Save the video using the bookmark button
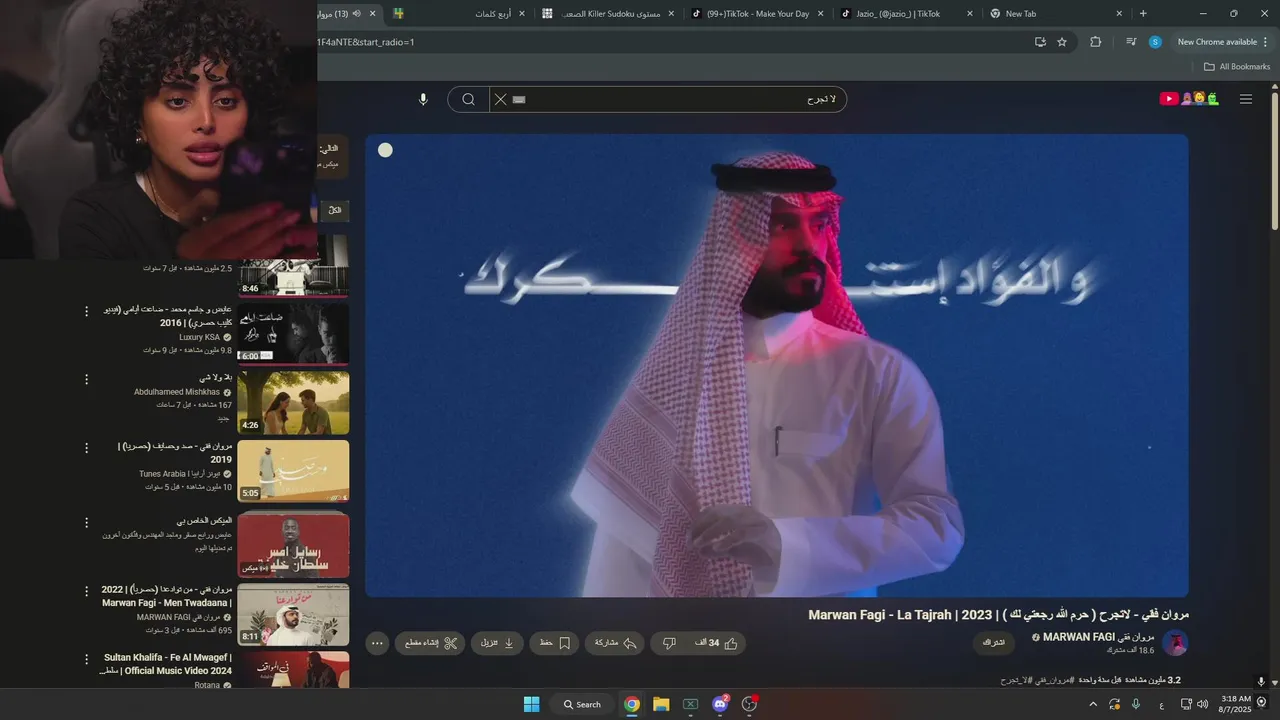 coord(554,643)
